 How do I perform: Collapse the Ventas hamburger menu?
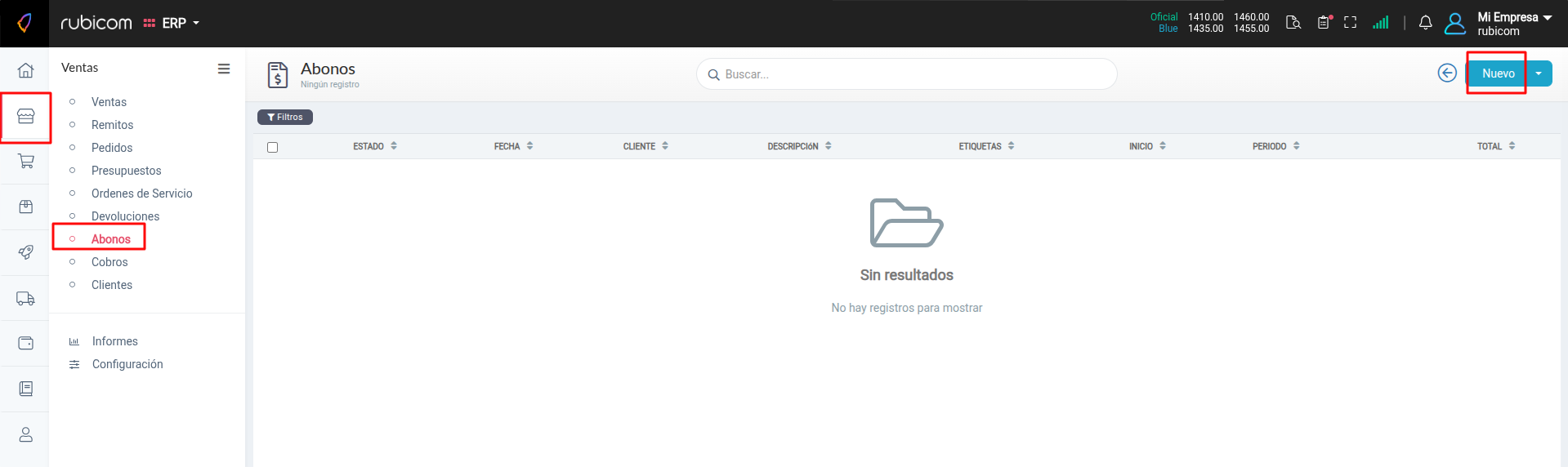[x=223, y=69]
